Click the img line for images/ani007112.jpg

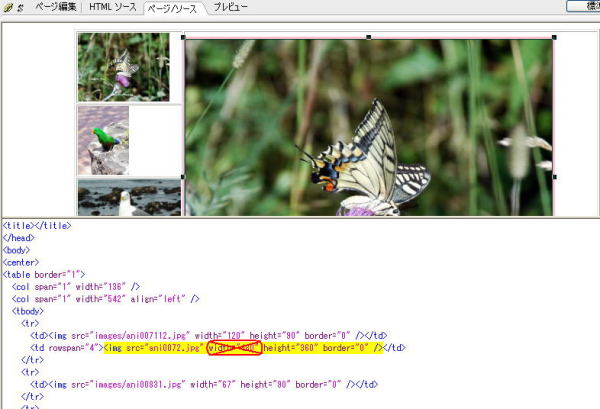209,336
